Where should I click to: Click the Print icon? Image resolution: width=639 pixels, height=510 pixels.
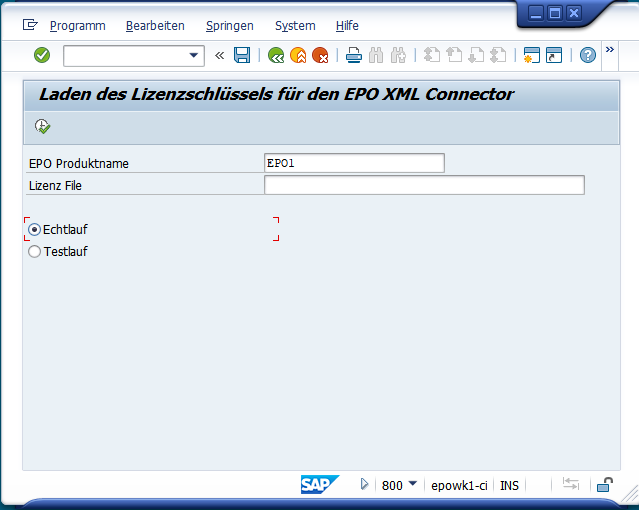pyautogui.click(x=354, y=55)
